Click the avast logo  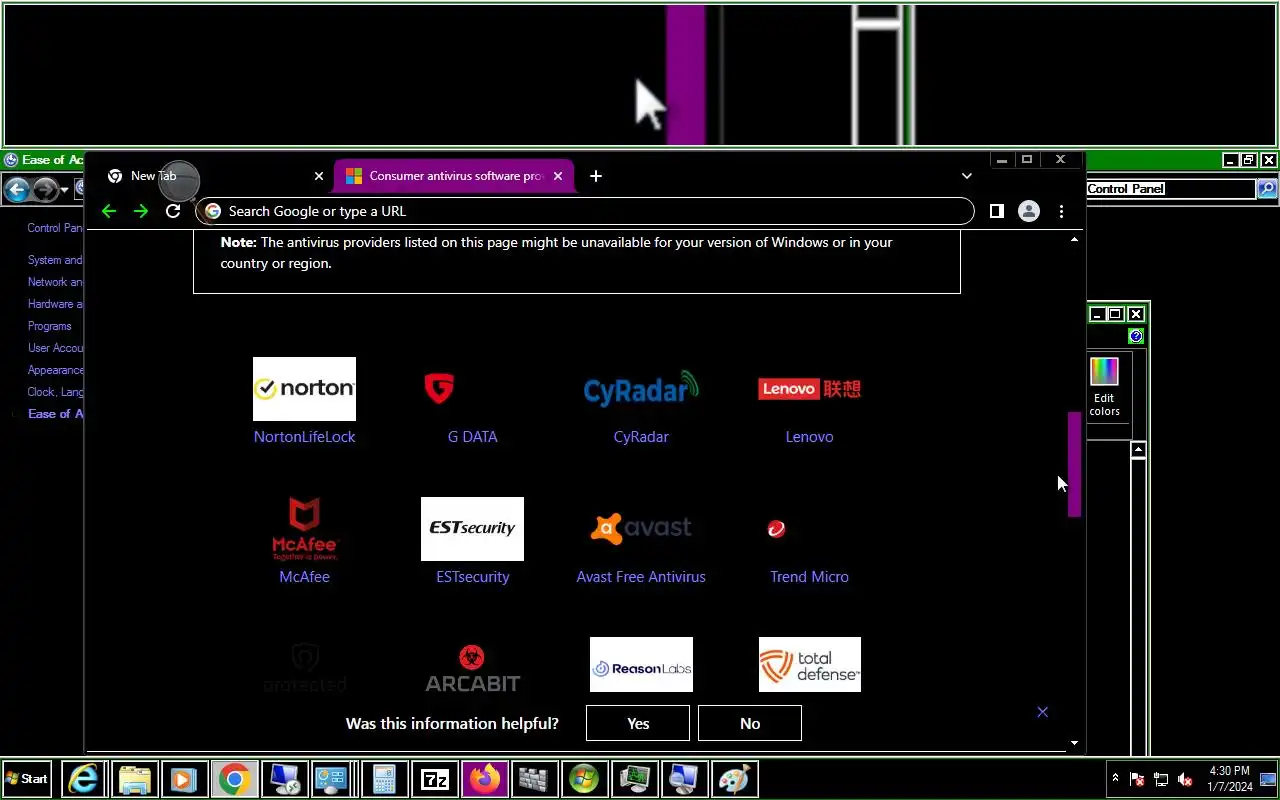[641, 528]
